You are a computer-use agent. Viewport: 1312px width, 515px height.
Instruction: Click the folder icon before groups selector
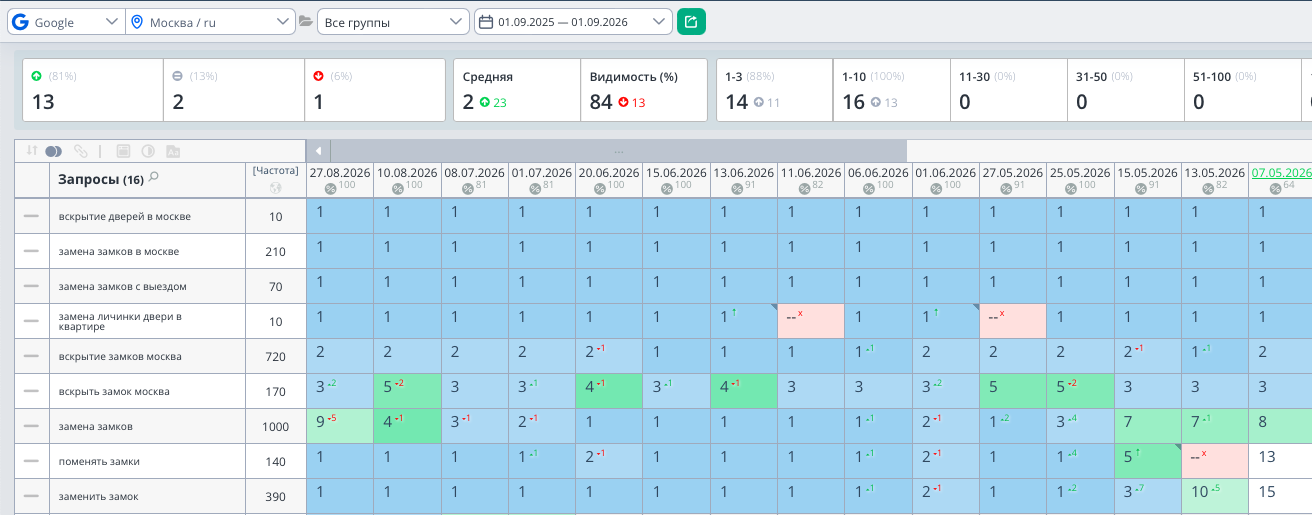point(306,22)
